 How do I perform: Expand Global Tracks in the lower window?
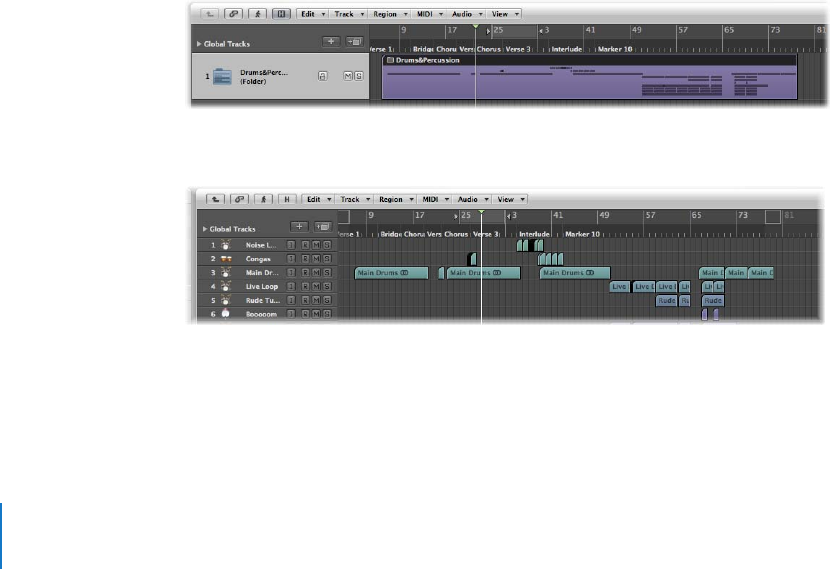point(205,229)
